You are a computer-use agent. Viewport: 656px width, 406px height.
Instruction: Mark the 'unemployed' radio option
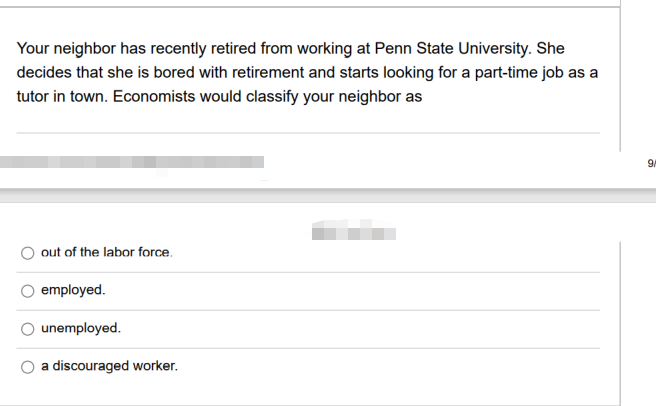[27, 328]
